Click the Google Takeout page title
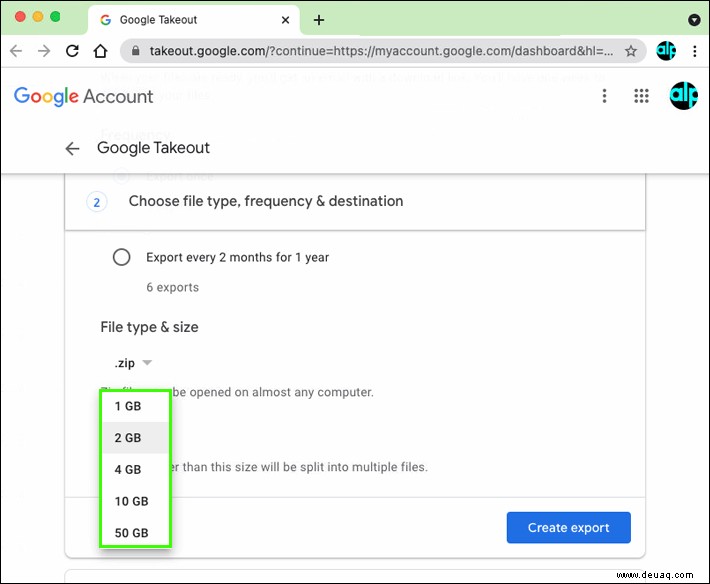The image size is (710, 584). (153, 148)
